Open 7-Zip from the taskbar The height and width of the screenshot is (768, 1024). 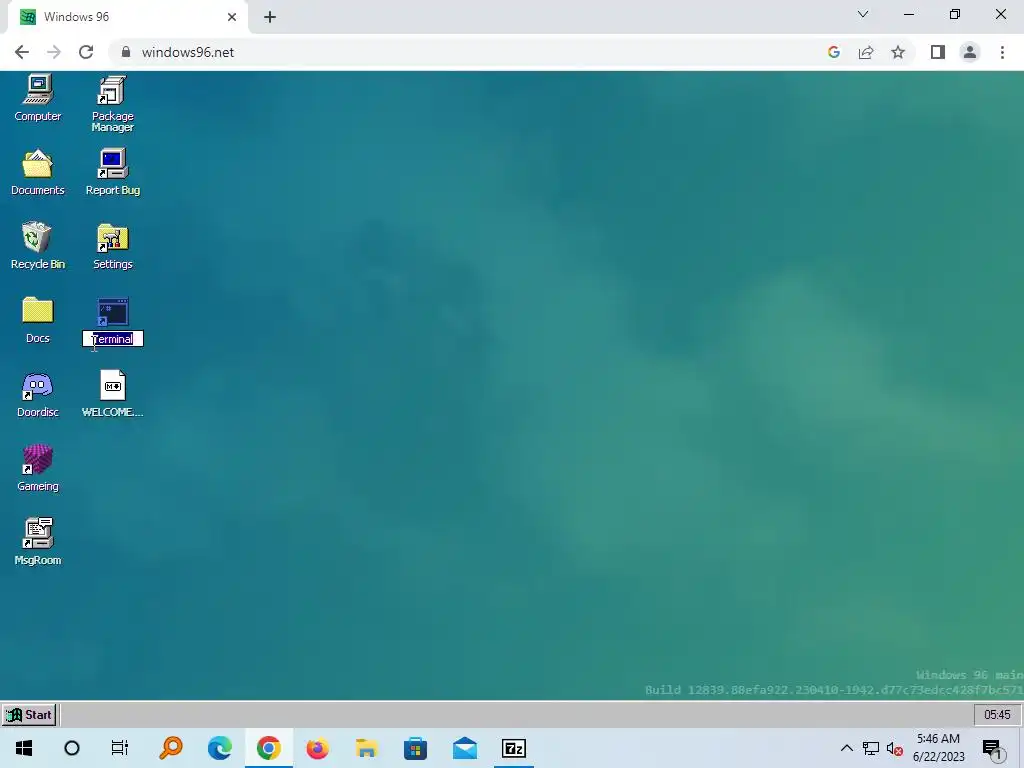pos(514,748)
